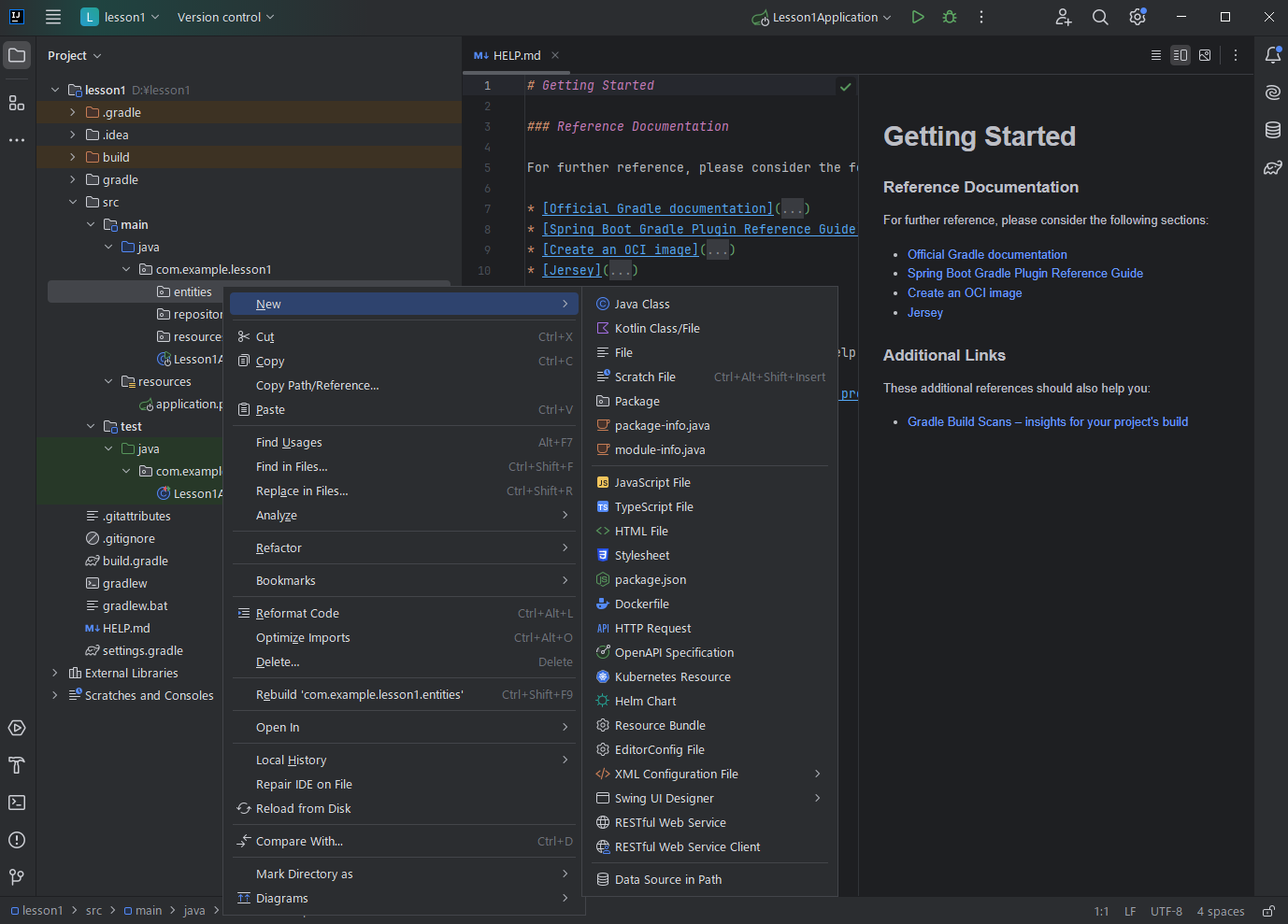Open the Git tool window icon
Viewport: 1288px width, 924px height.
point(17,877)
